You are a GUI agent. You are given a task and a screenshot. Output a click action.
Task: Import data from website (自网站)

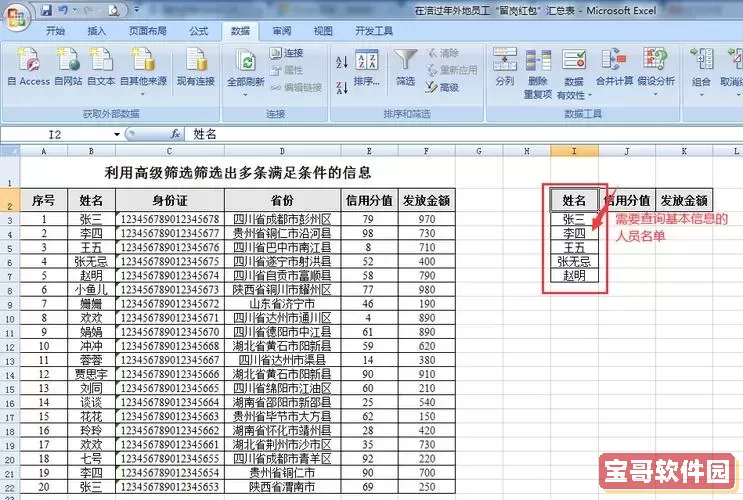coord(68,67)
